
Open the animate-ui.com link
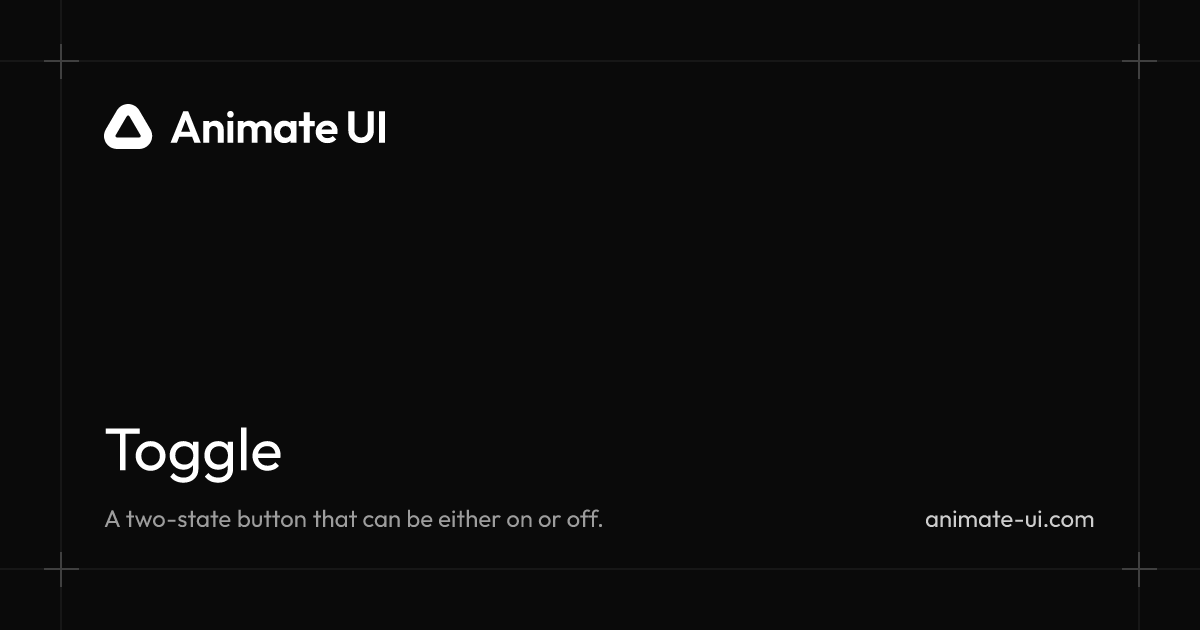click(x=1009, y=520)
